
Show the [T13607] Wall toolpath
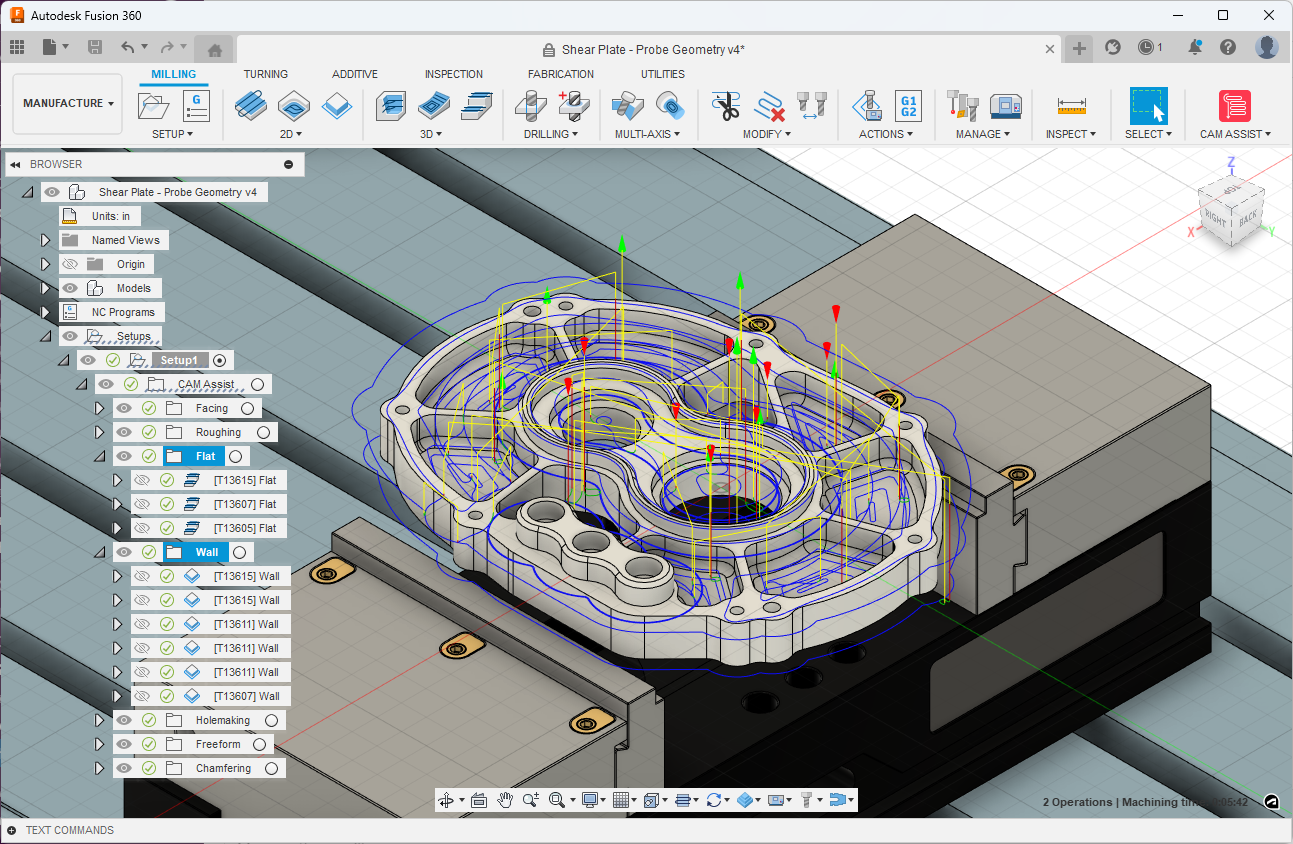(x=140, y=696)
